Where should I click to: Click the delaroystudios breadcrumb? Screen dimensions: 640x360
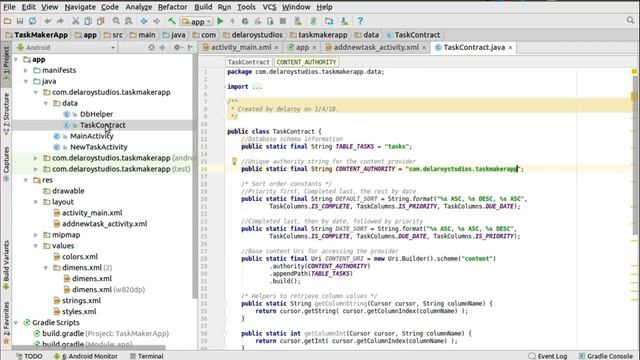tap(253, 35)
